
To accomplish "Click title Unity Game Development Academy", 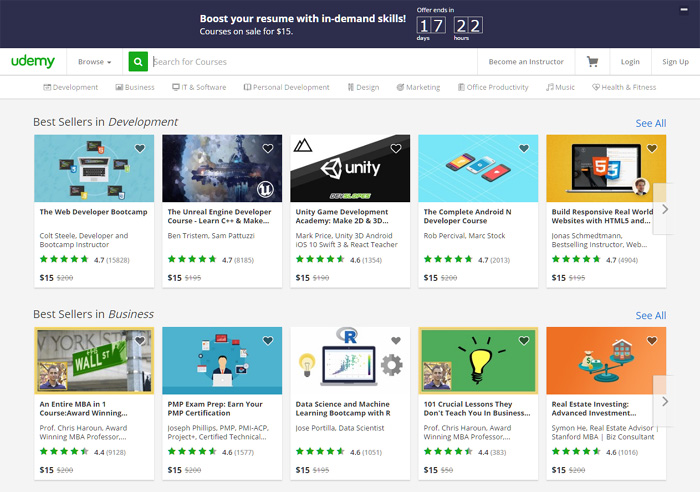I will click(342, 217).
